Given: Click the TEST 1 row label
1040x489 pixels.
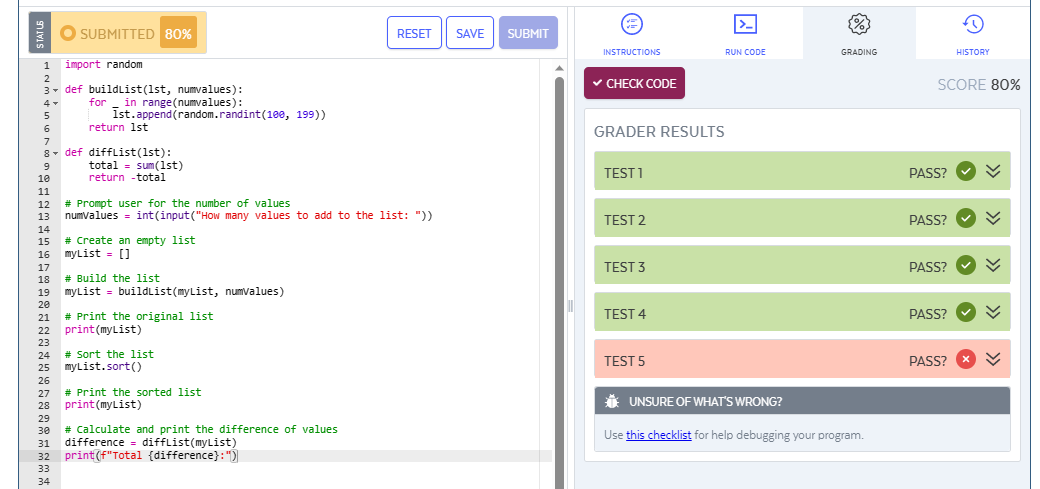Looking at the screenshot, I should [623, 173].
